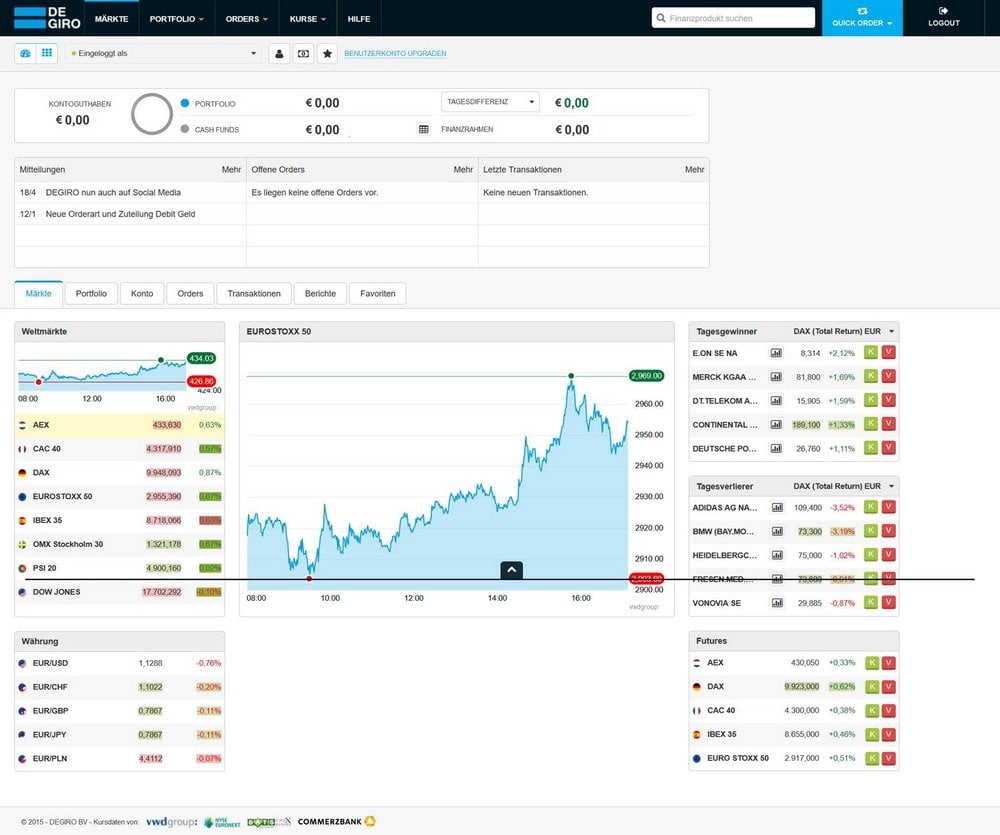Image resolution: width=1000 pixels, height=835 pixels.
Task: Switch to the Transaktionen tab
Action: click(x=254, y=293)
